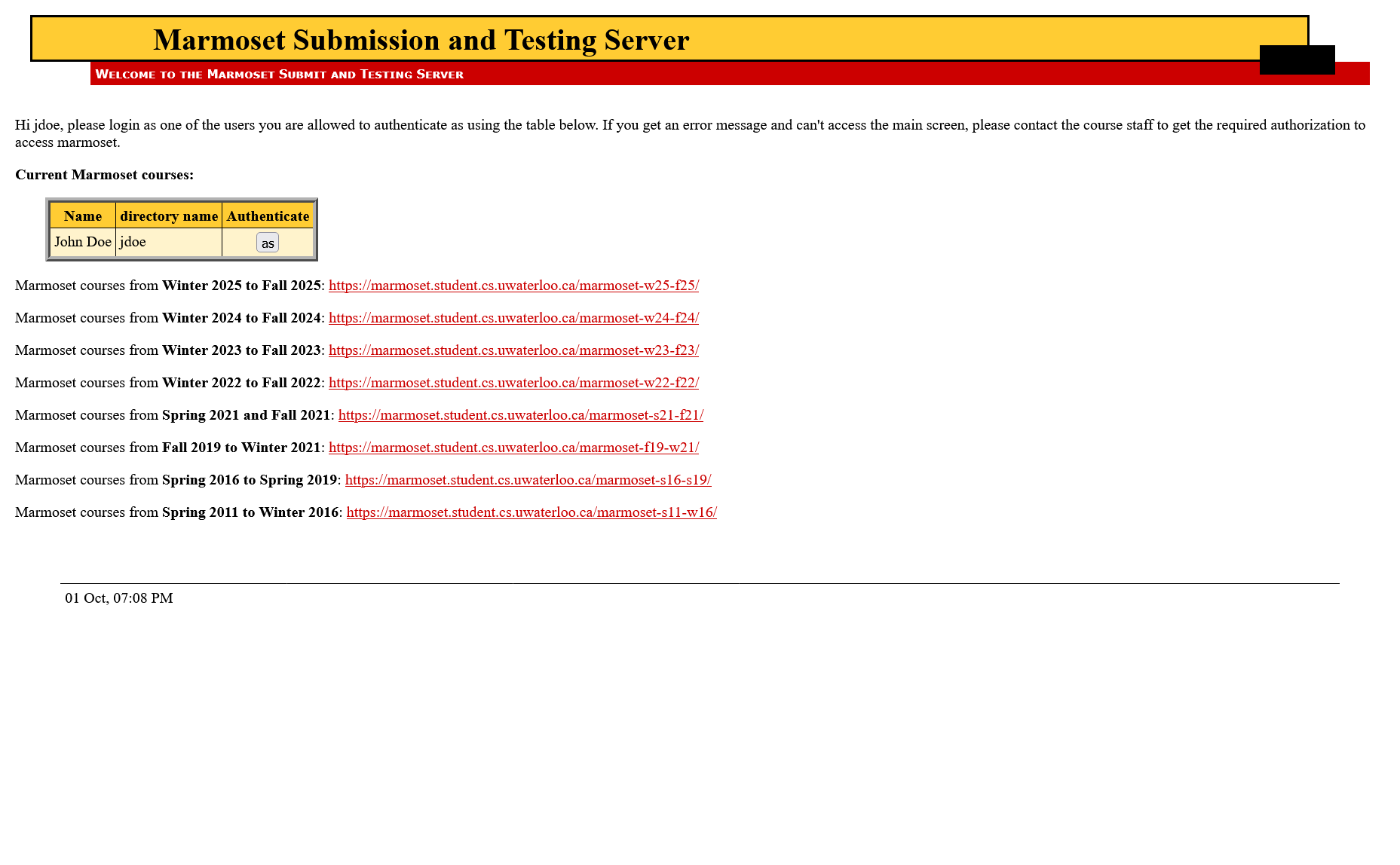Follow the marmoset-s11-w16 courses link

pyautogui.click(x=532, y=512)
